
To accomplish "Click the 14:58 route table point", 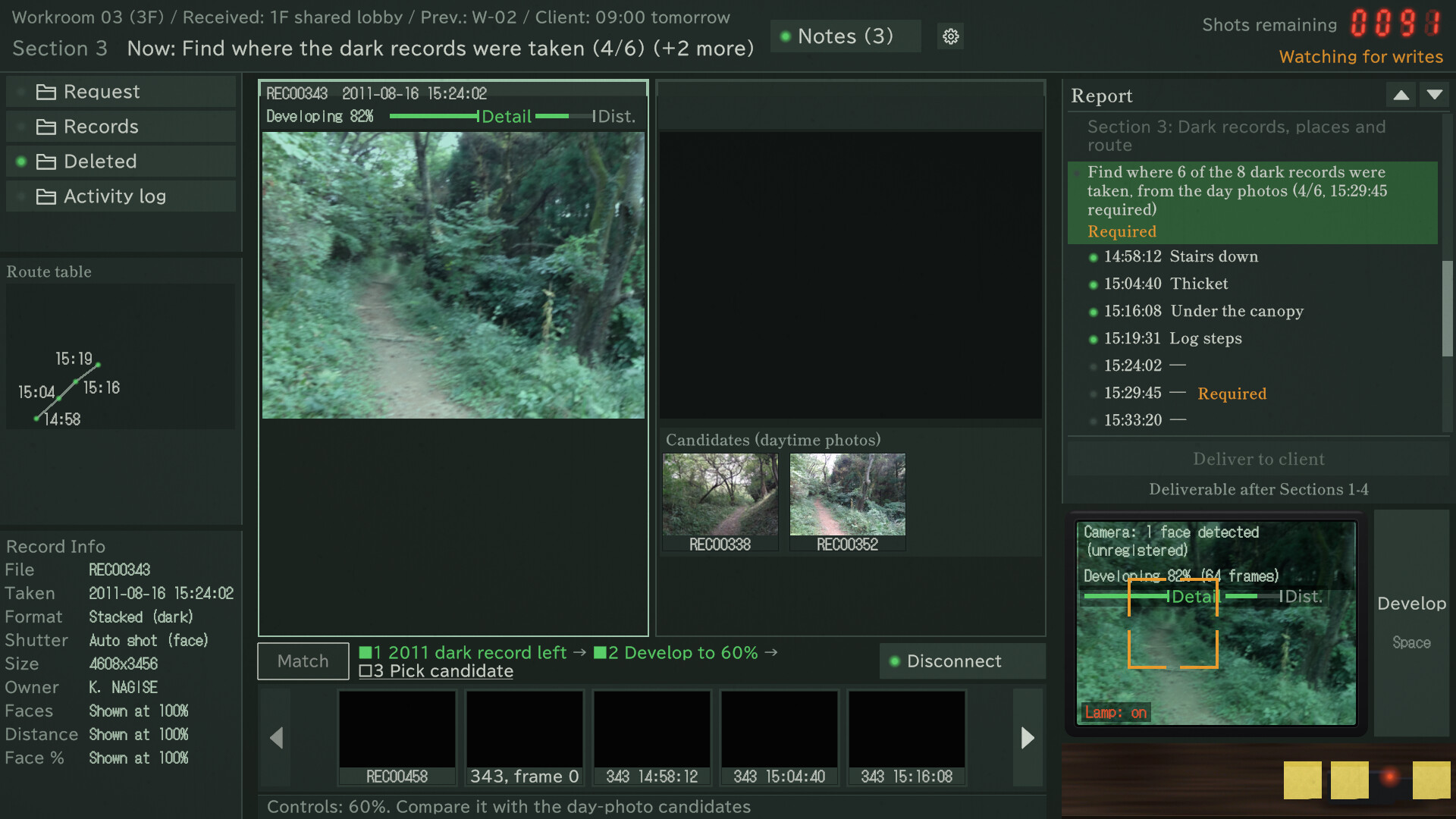I will [36, 419].
